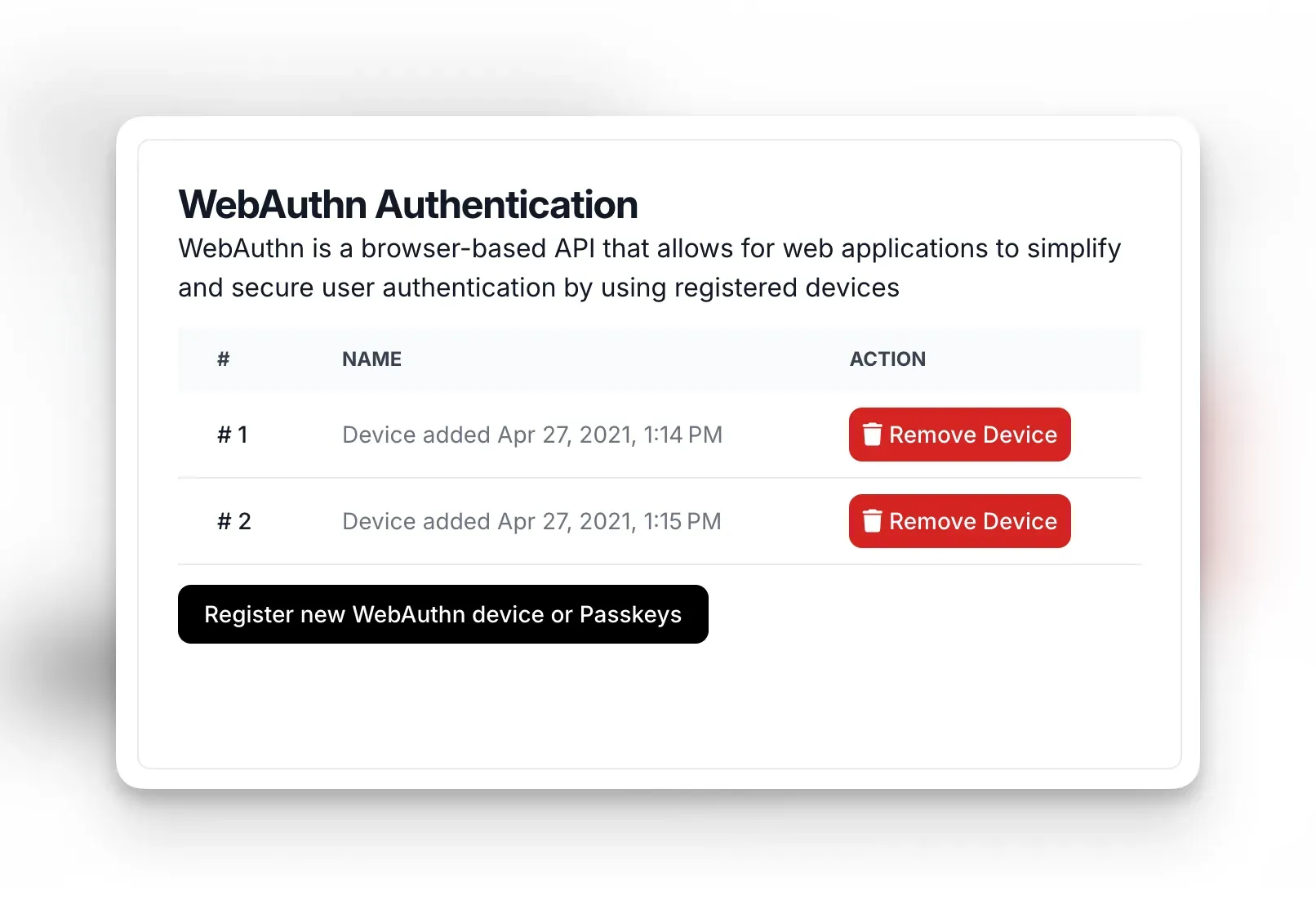Click the WebAuthn Authentication heading

coord(407,204)
